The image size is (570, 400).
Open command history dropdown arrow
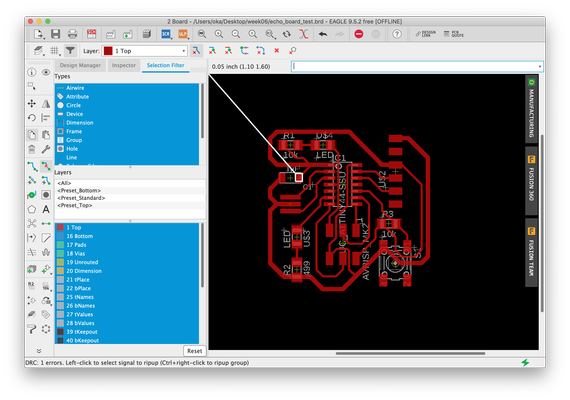pyautogui.click(x=540, y=67)
